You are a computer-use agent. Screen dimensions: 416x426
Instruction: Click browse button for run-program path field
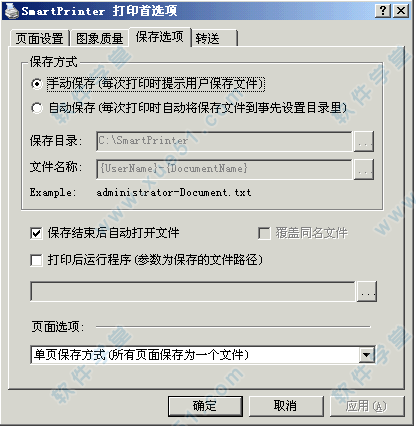367,292
